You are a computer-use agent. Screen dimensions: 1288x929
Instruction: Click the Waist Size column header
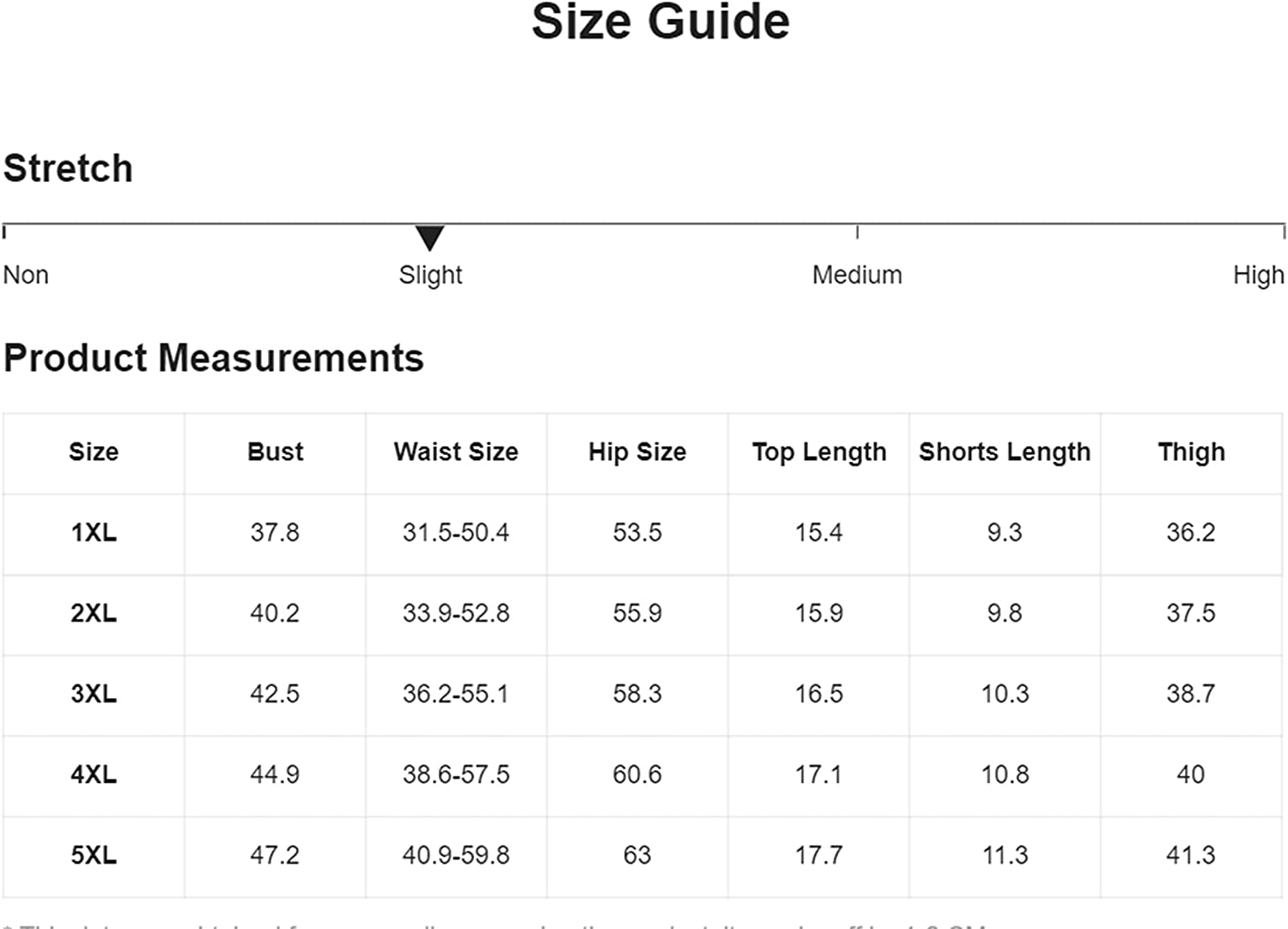pos(456,452)
